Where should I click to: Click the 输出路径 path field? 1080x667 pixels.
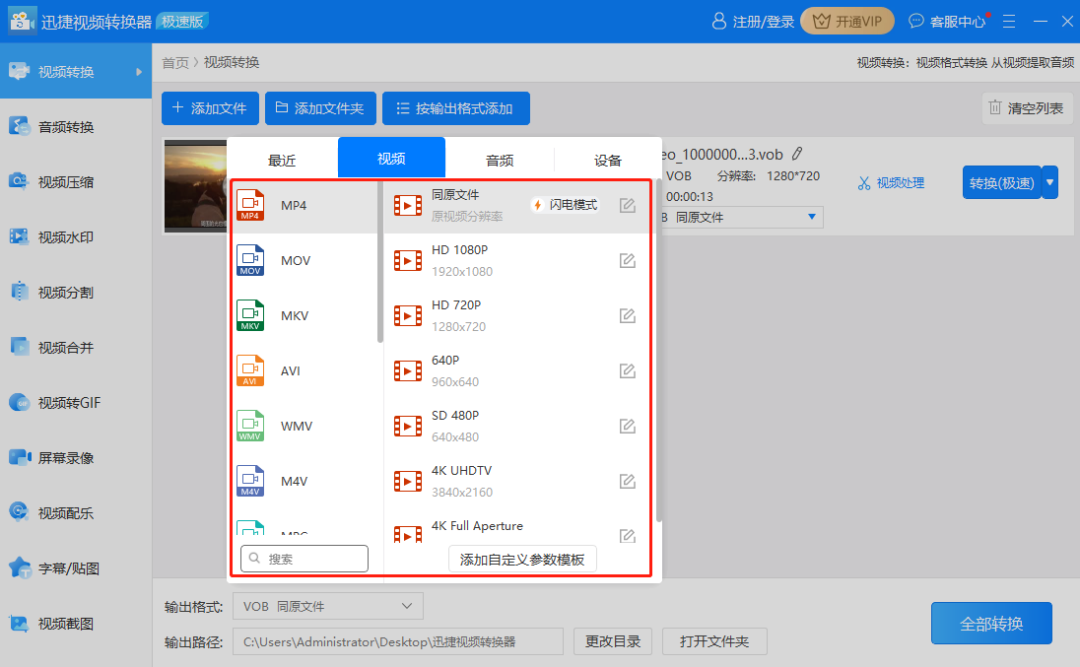tap(398, 642)
